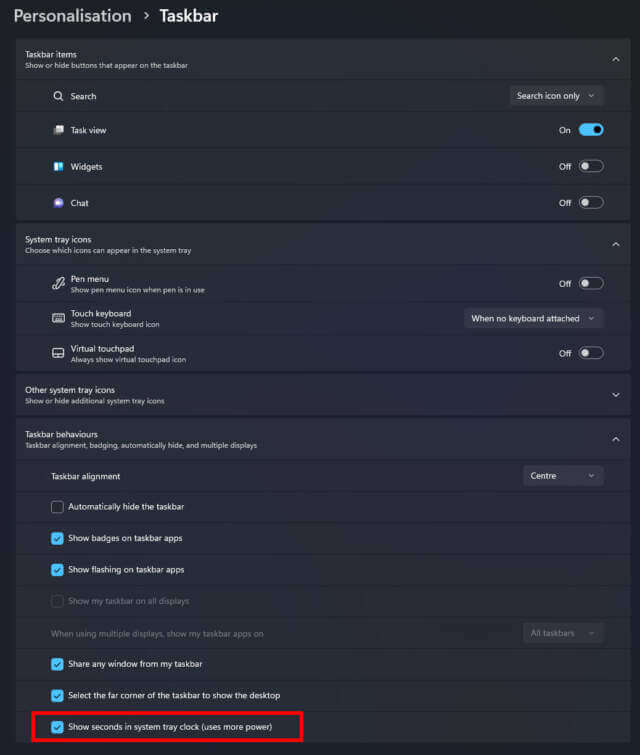Viewport: 640px width, 755px height.
Task: Click the Pen menu icon
Action: [x=58, y=284]
